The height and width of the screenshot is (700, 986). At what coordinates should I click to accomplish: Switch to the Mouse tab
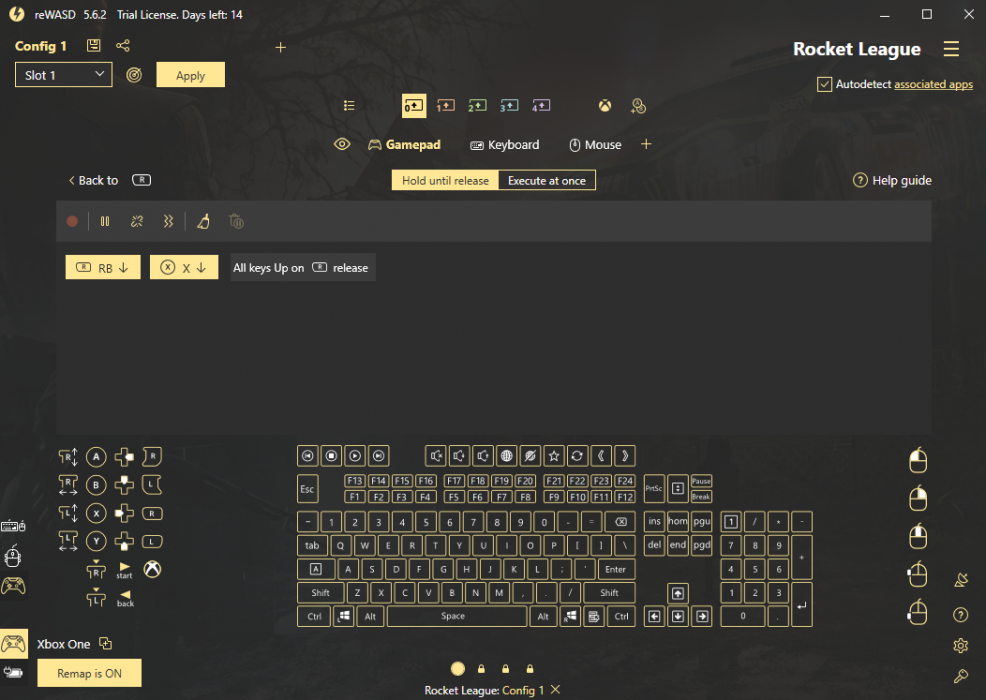(x=595, y=145)
